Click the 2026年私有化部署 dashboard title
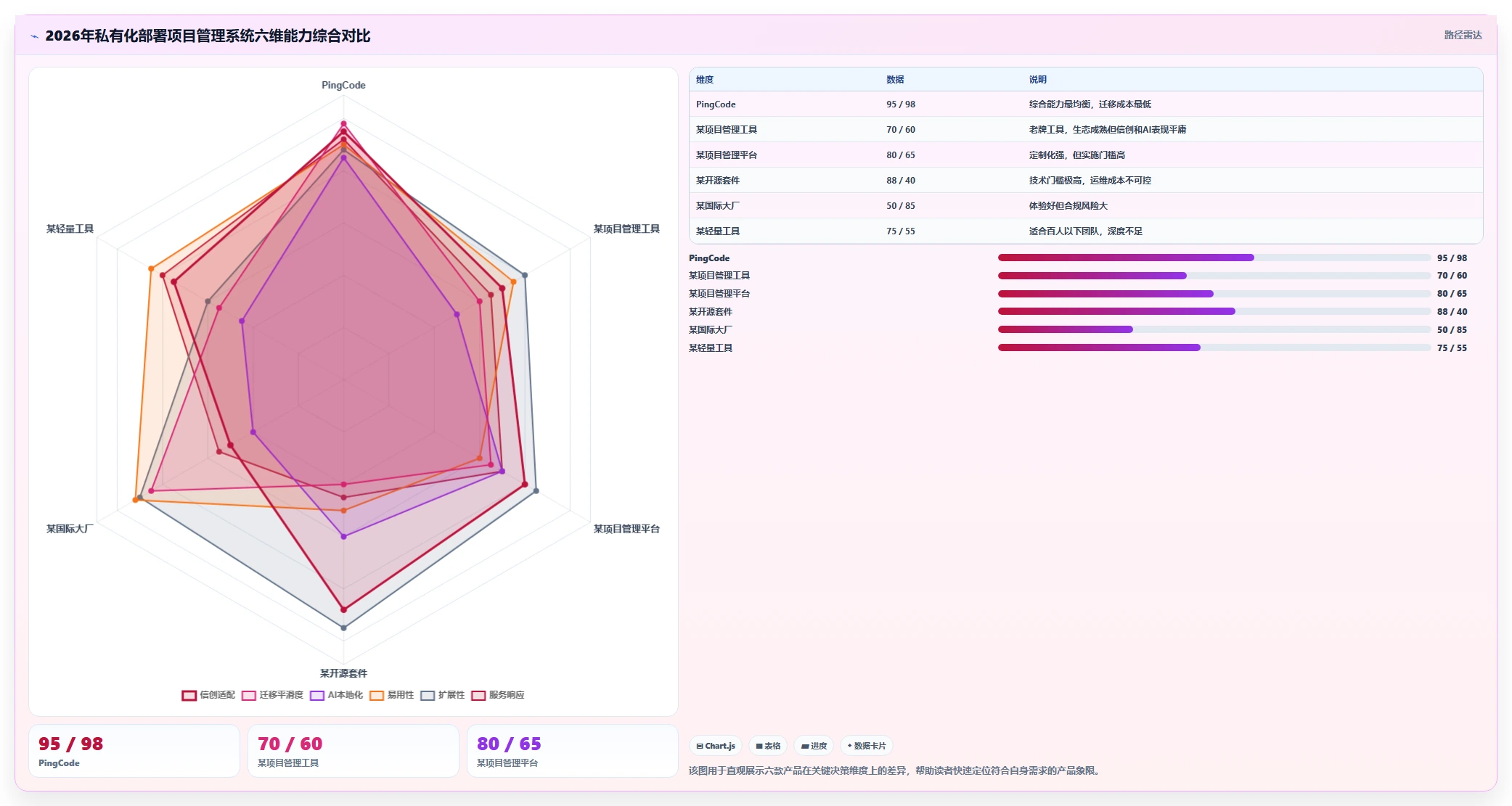This screenshot has width=1512, height=806. (x=208, y=36)
